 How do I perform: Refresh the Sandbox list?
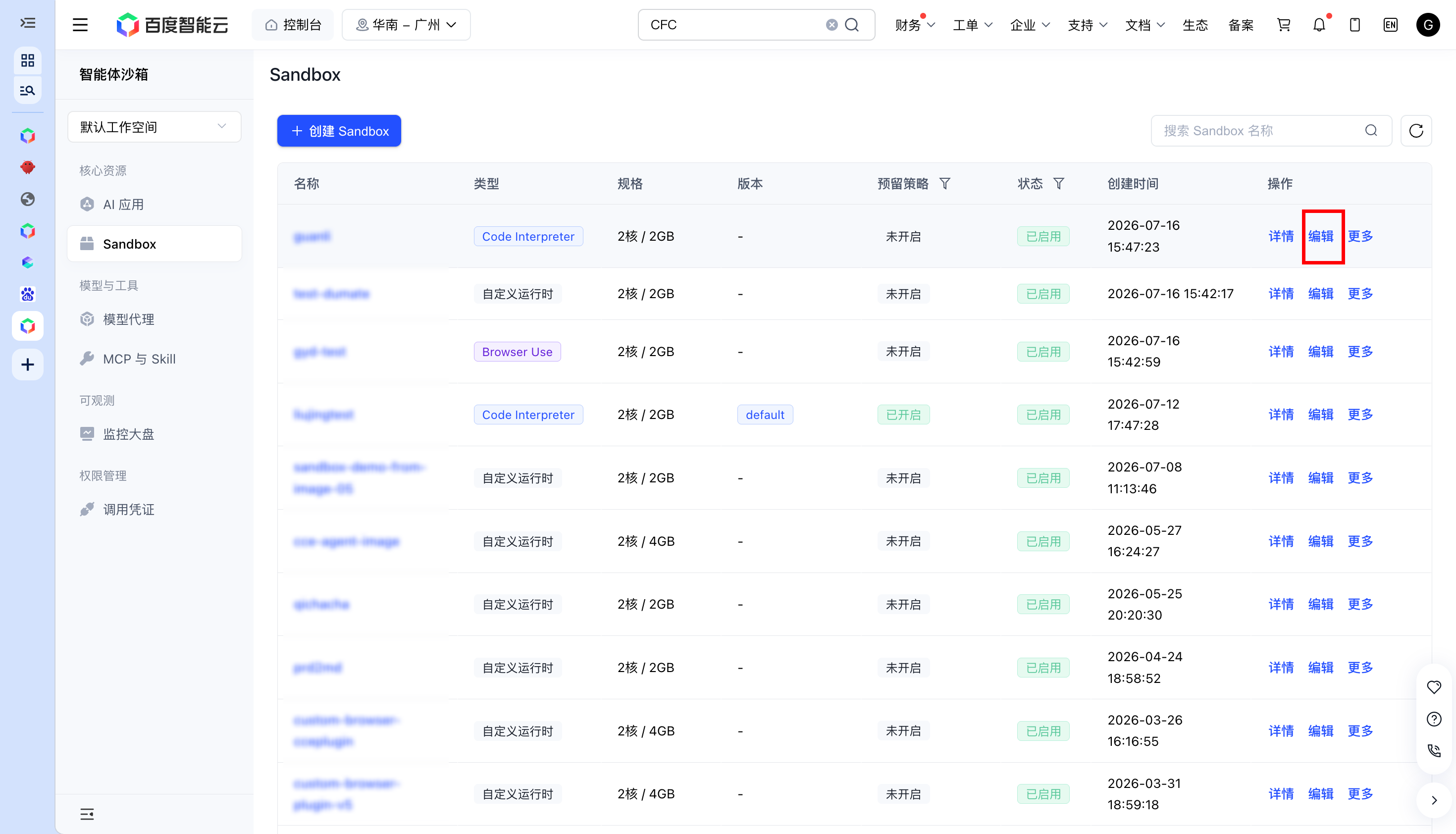[1416, 131]
